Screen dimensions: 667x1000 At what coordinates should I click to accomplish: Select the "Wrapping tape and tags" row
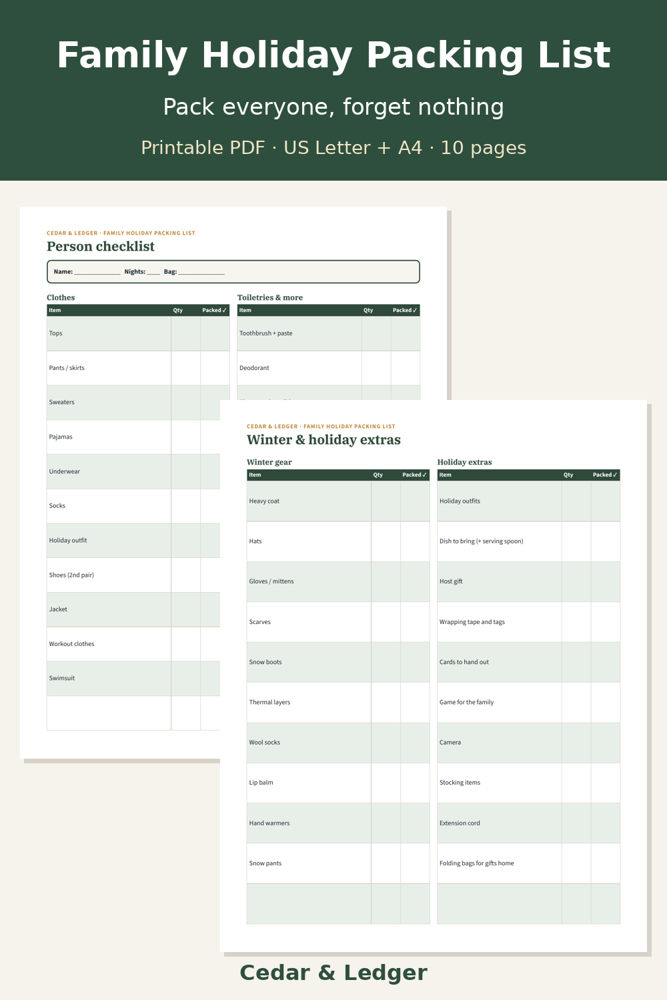[529, 622]
